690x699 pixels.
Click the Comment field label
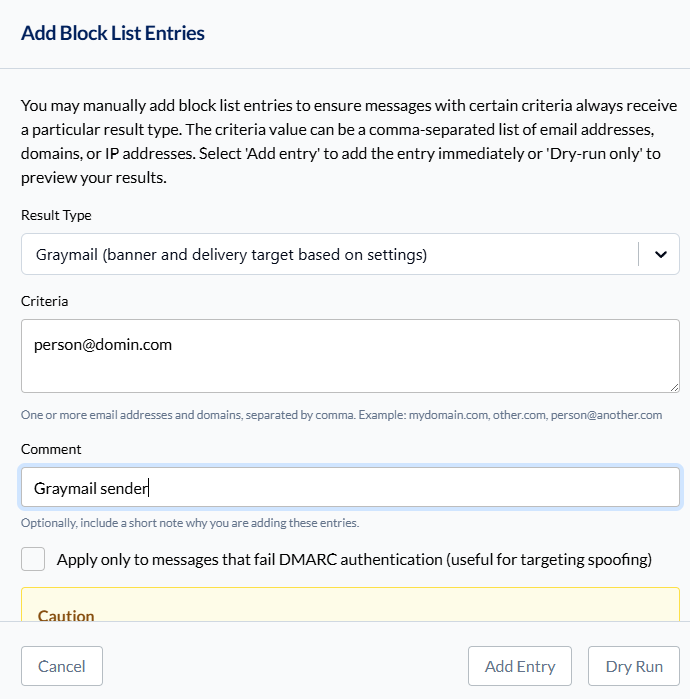51,449
